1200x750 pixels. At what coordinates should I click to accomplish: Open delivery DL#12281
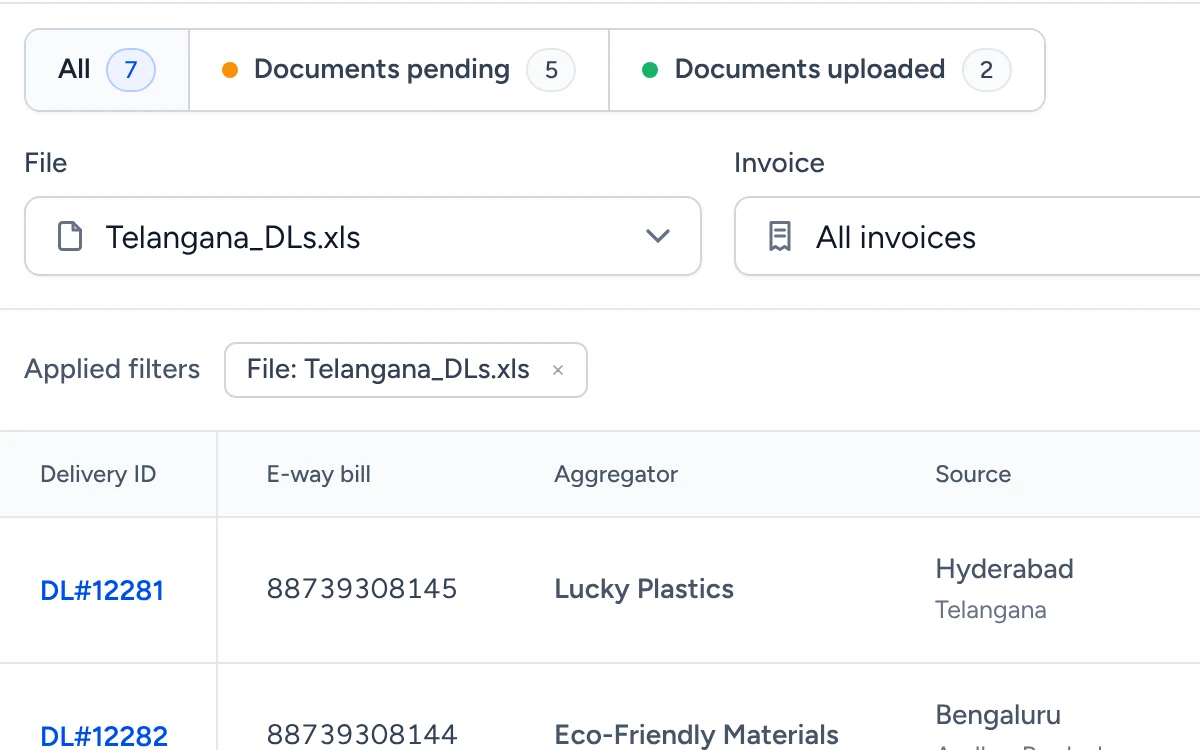coord(102,590)
